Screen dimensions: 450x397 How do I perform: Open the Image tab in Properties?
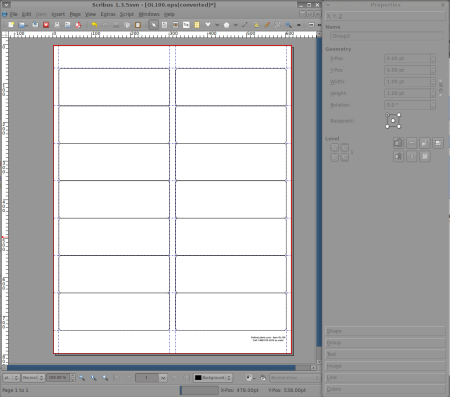(x=385, y=366)
